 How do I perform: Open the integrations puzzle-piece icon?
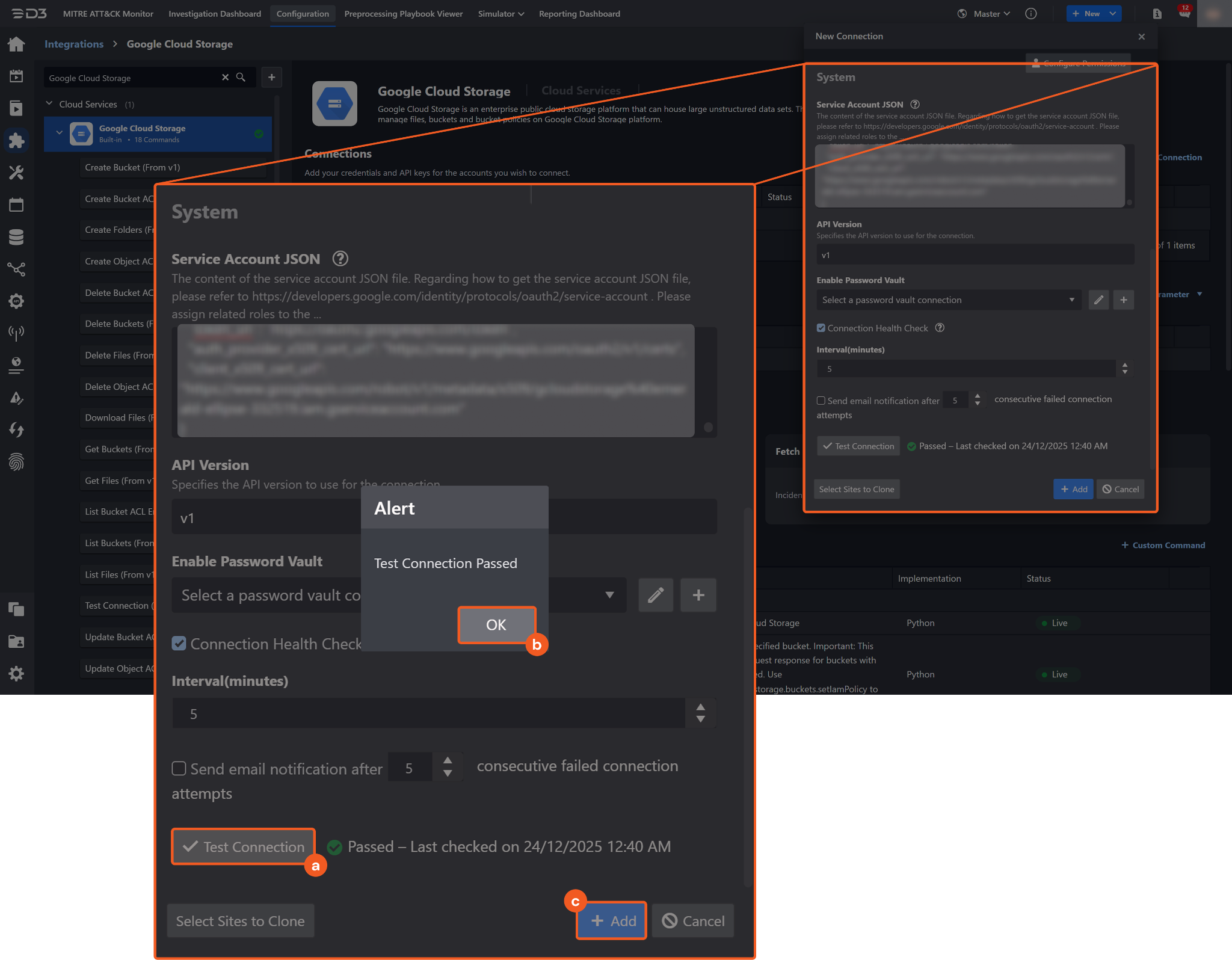tap(16, 141)
